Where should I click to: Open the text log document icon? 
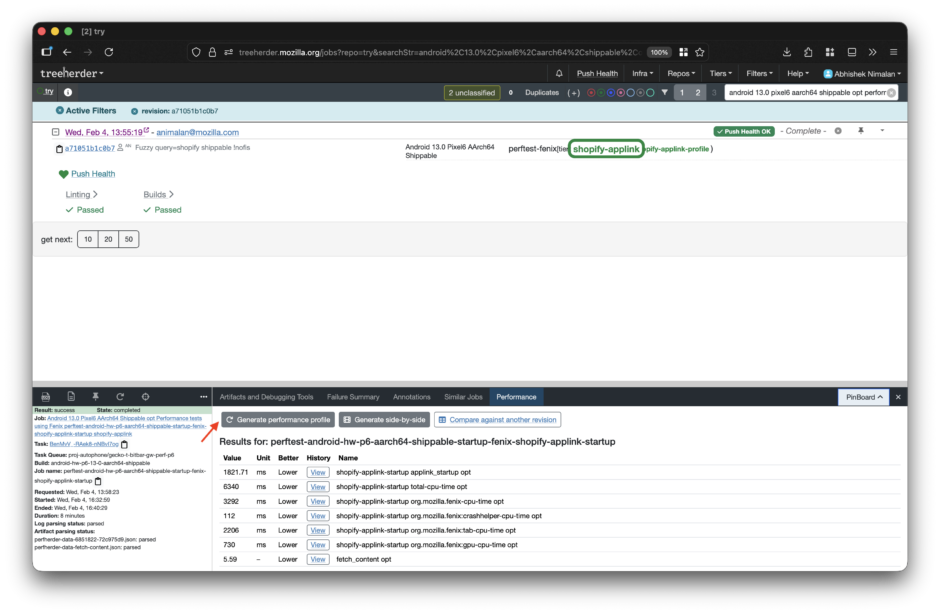(71, 396)
